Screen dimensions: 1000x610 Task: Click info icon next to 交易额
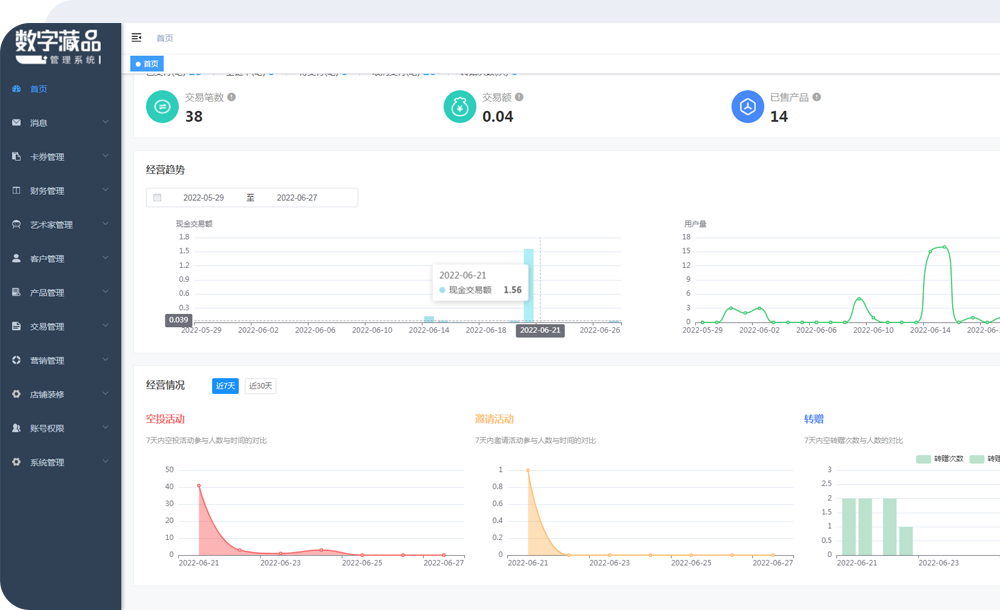(519, 97)
